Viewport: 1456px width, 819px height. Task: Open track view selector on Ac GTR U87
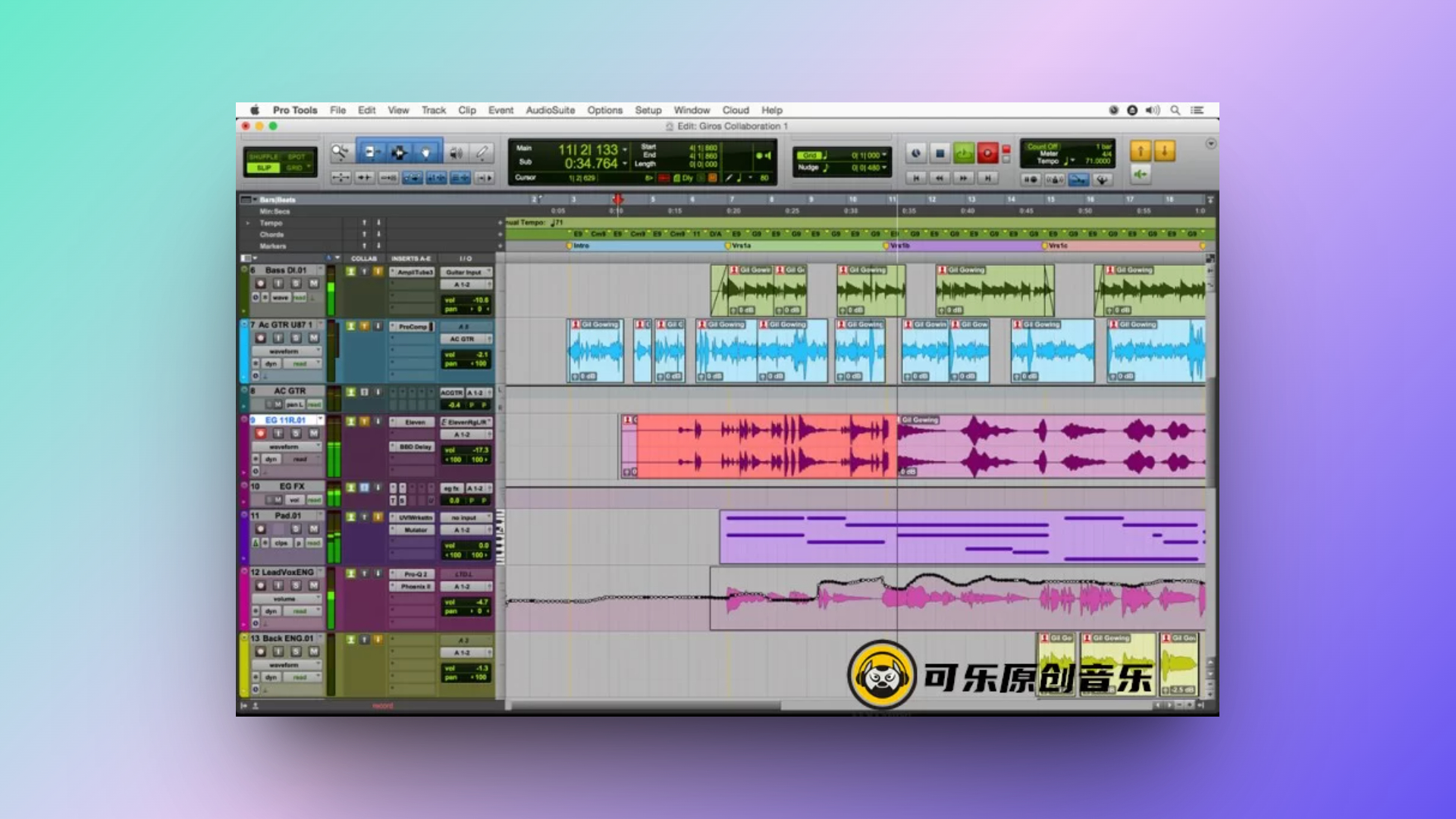click(285, 351)
